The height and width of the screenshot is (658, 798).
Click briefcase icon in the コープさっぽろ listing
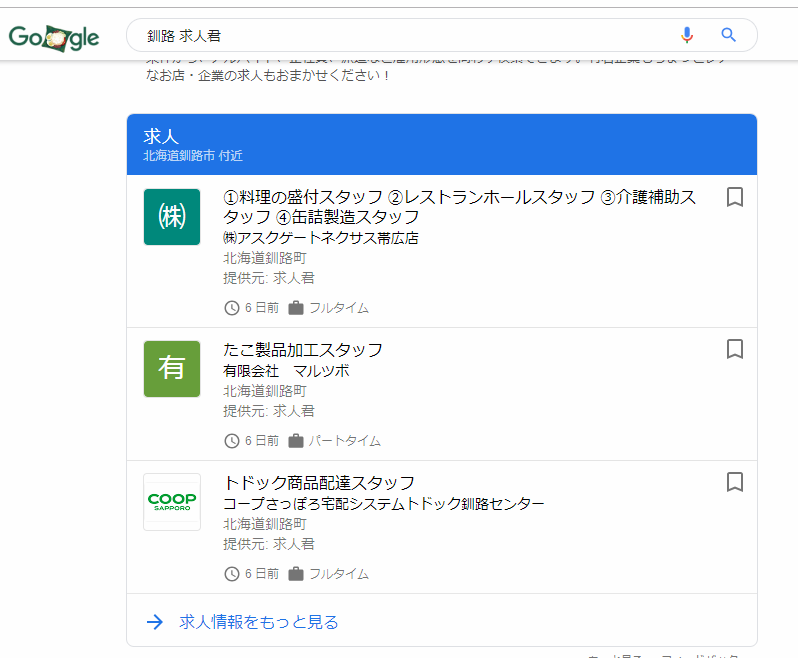(296, 574)
